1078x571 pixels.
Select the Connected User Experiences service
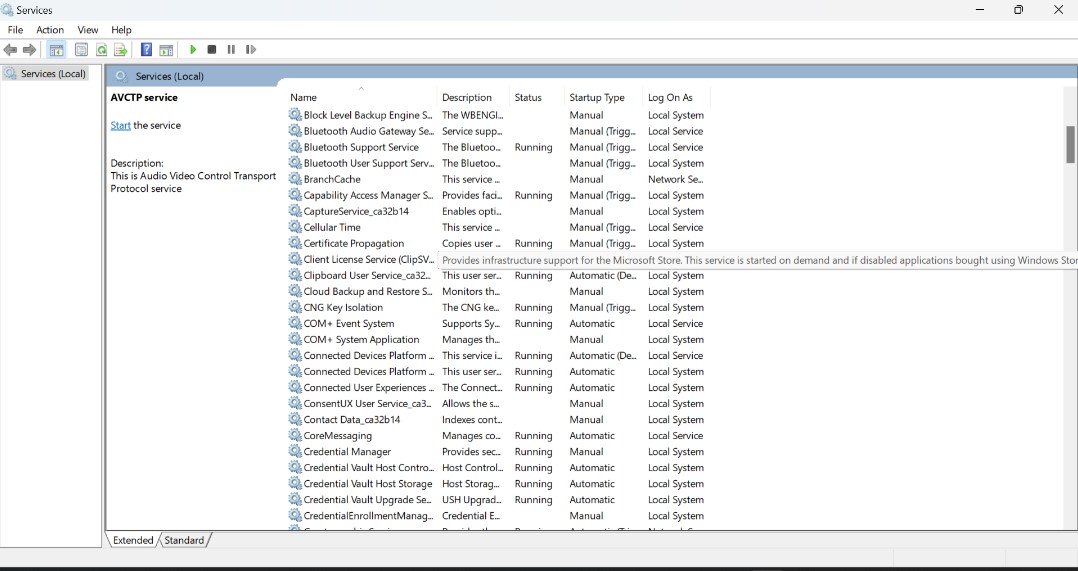[x=498, y=388]
